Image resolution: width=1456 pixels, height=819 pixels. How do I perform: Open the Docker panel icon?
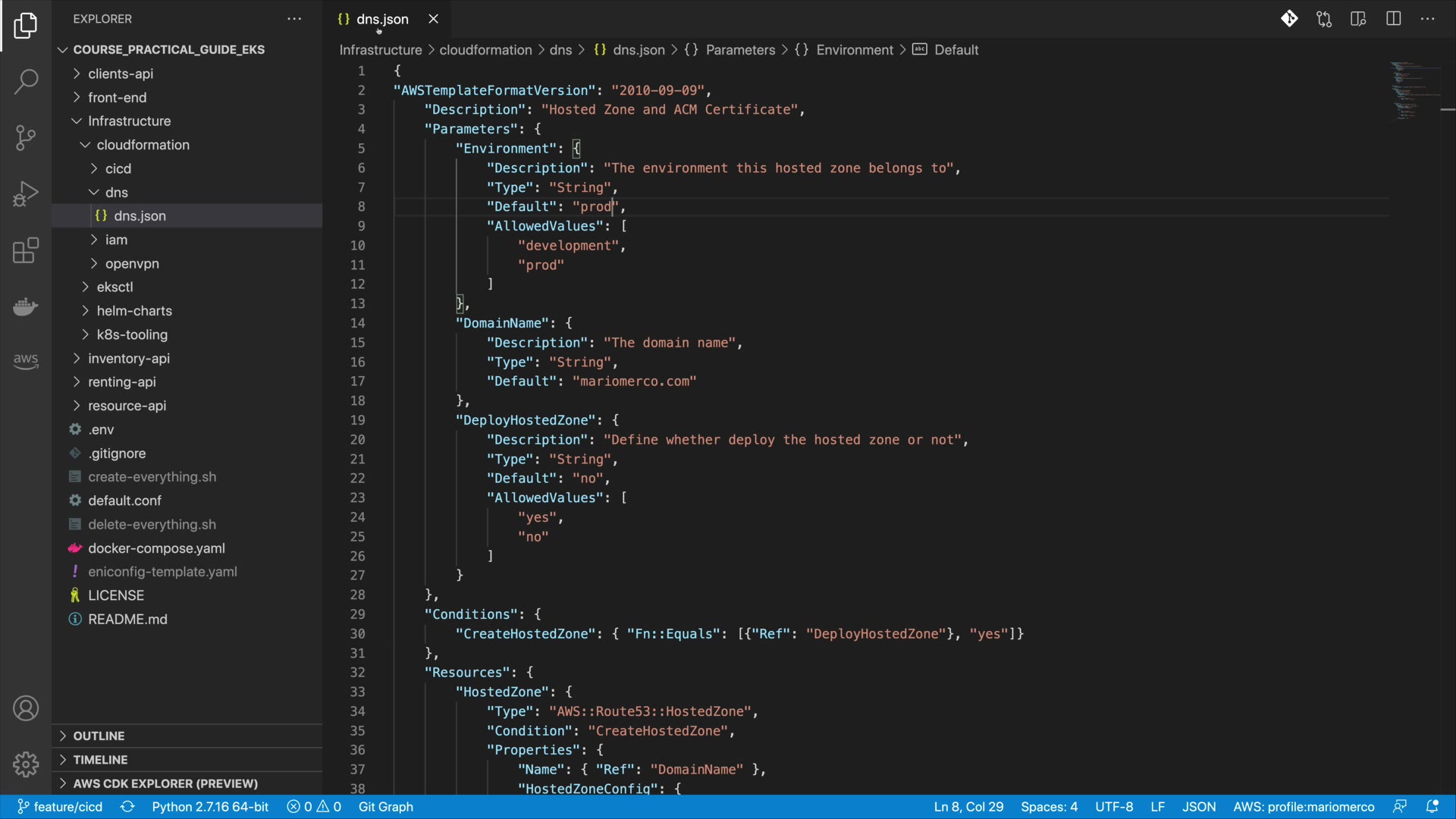coord(26,306)
